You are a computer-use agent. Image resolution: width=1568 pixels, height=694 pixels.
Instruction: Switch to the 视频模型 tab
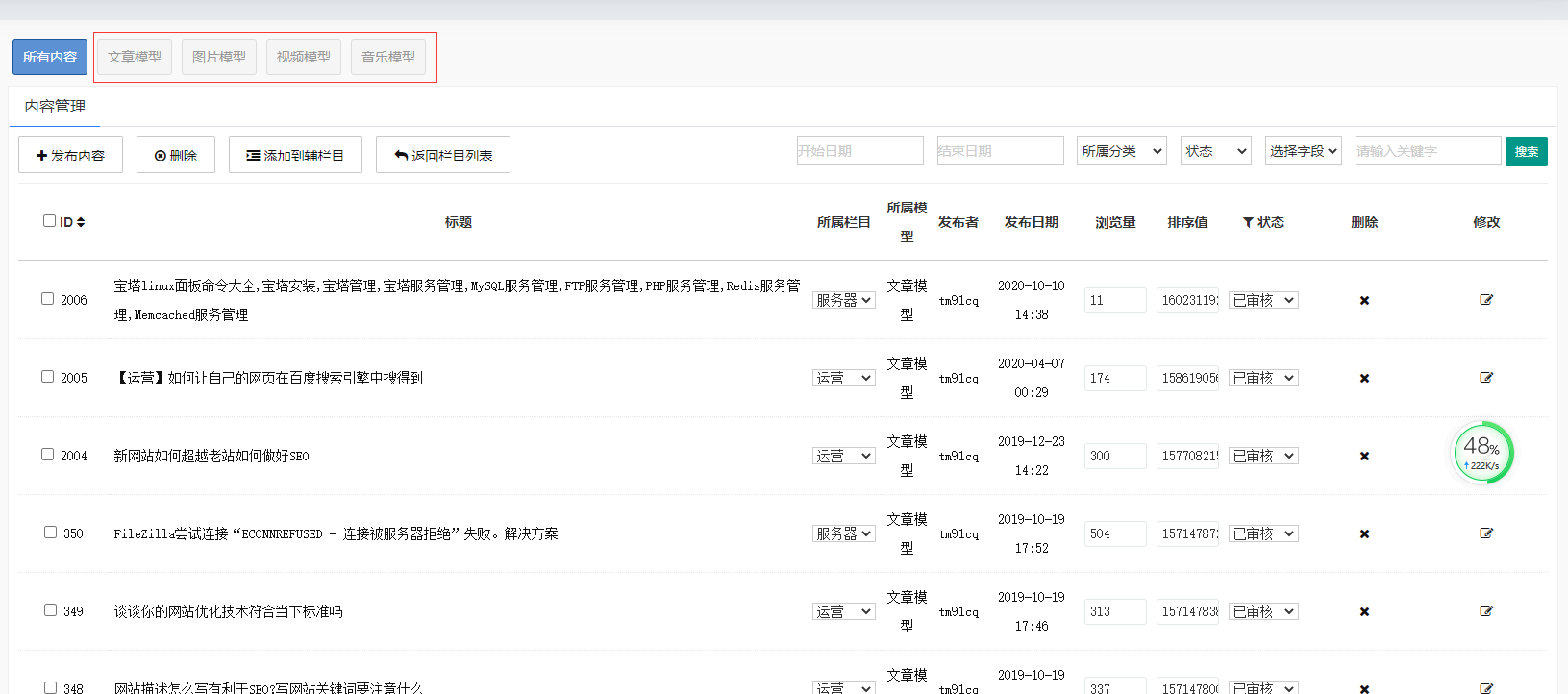(x=304, y=57)
